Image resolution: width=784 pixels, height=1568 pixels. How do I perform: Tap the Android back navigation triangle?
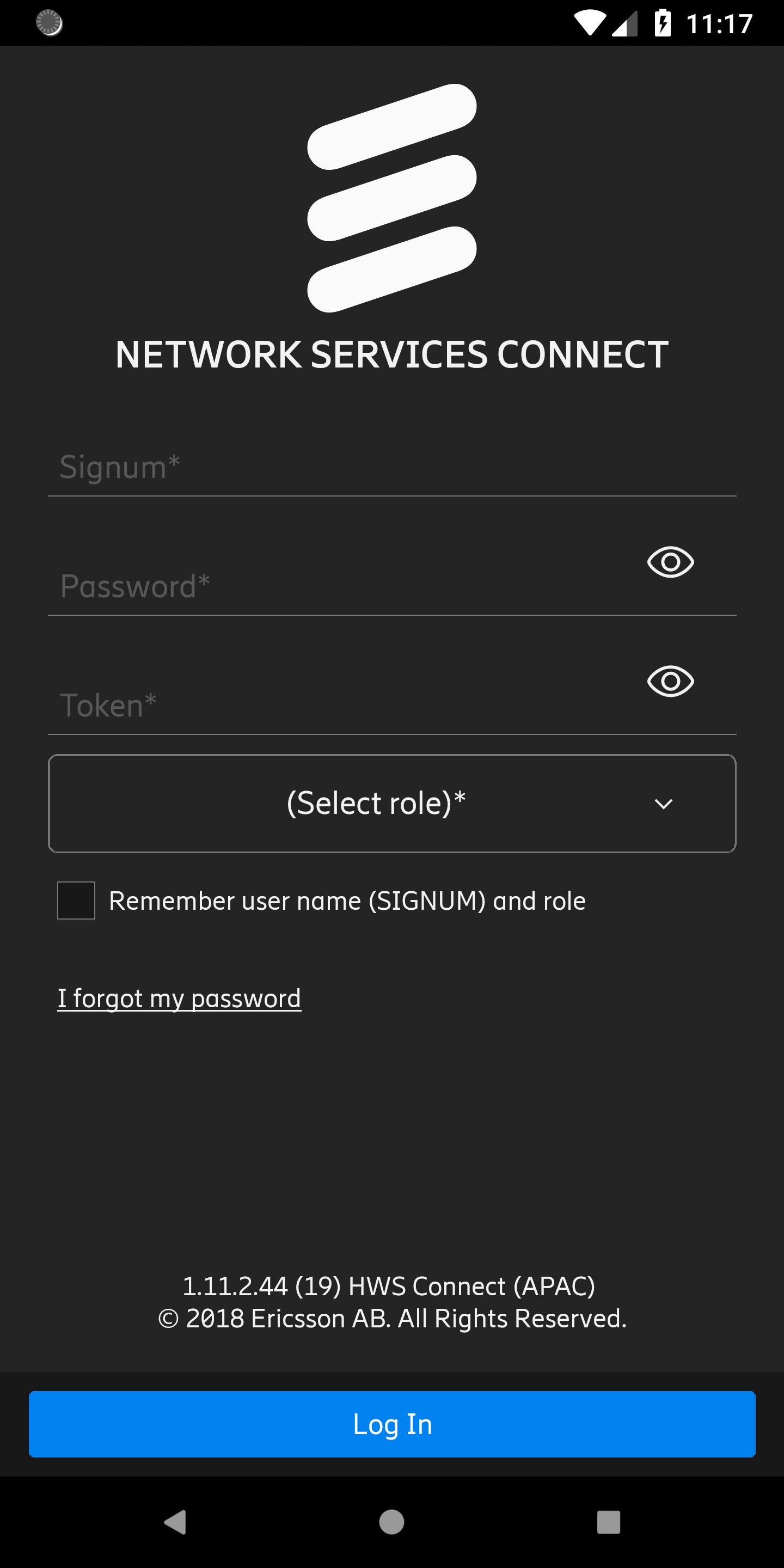coord(175,1522)
